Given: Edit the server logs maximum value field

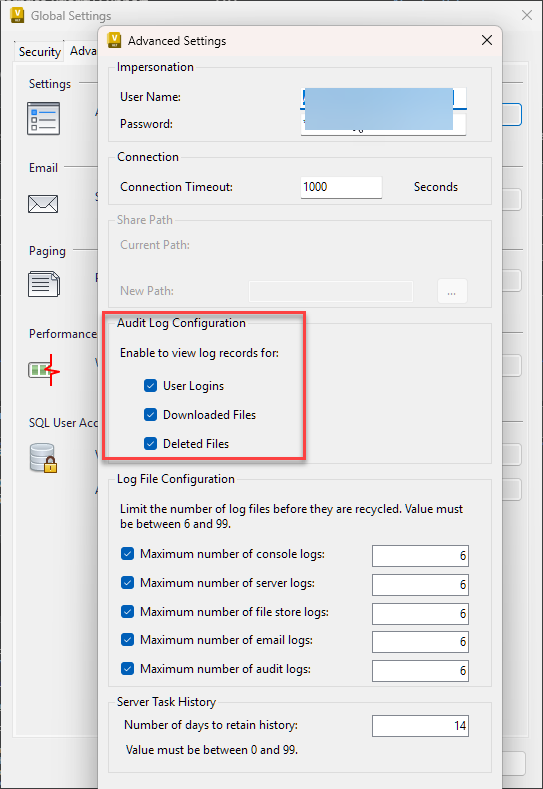Looking at the screenshot, I should (x=420, y=584).
